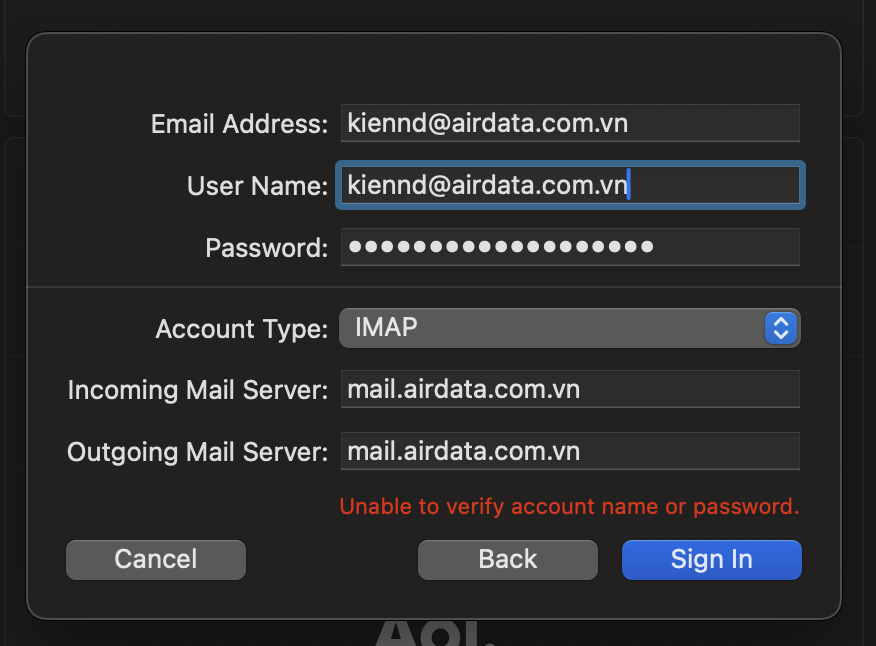Click the red unable to verify error message
This screenshot has height=646, width=876.
tap(569, 506)
